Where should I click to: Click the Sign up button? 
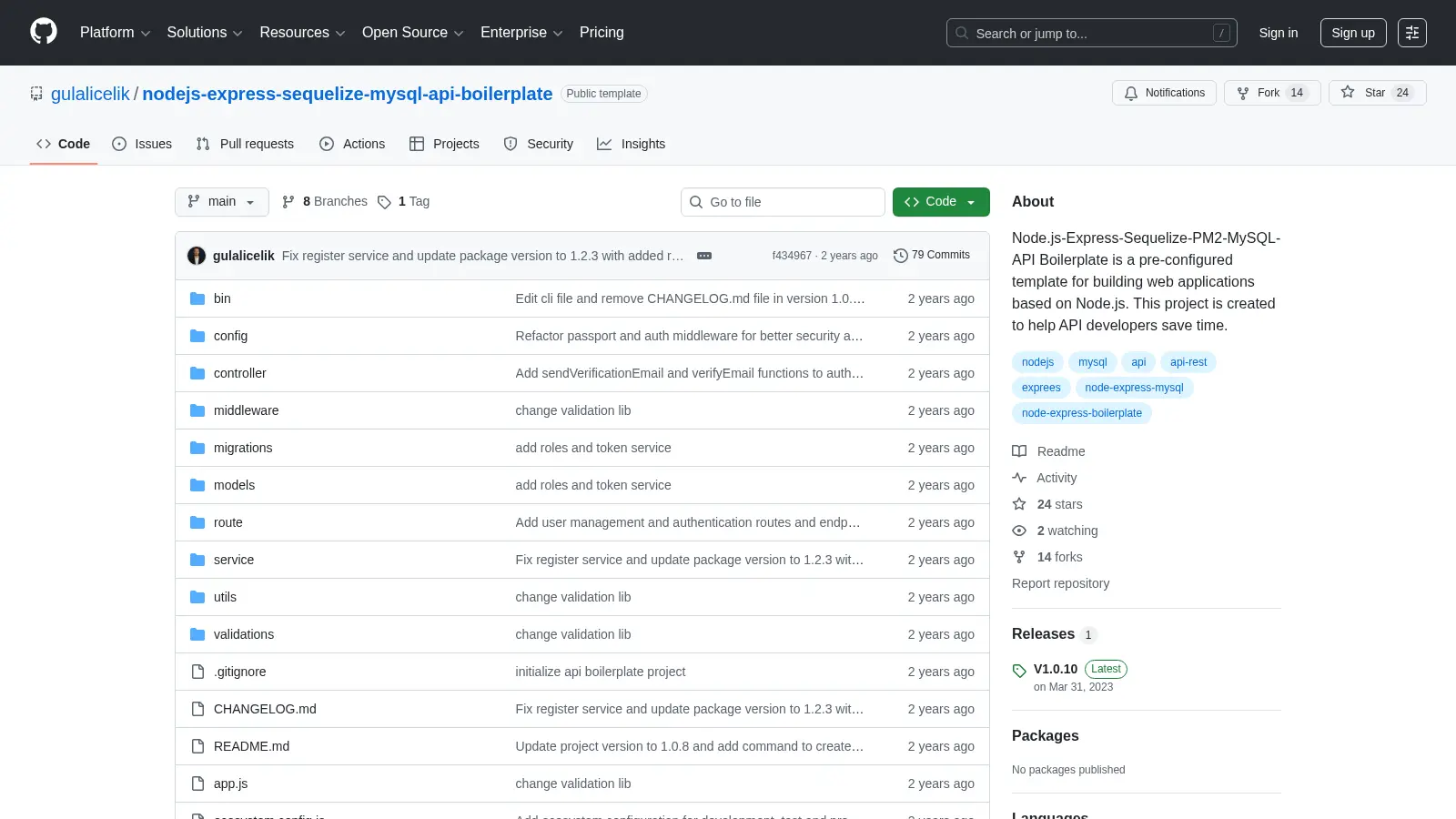(1353, 33)
